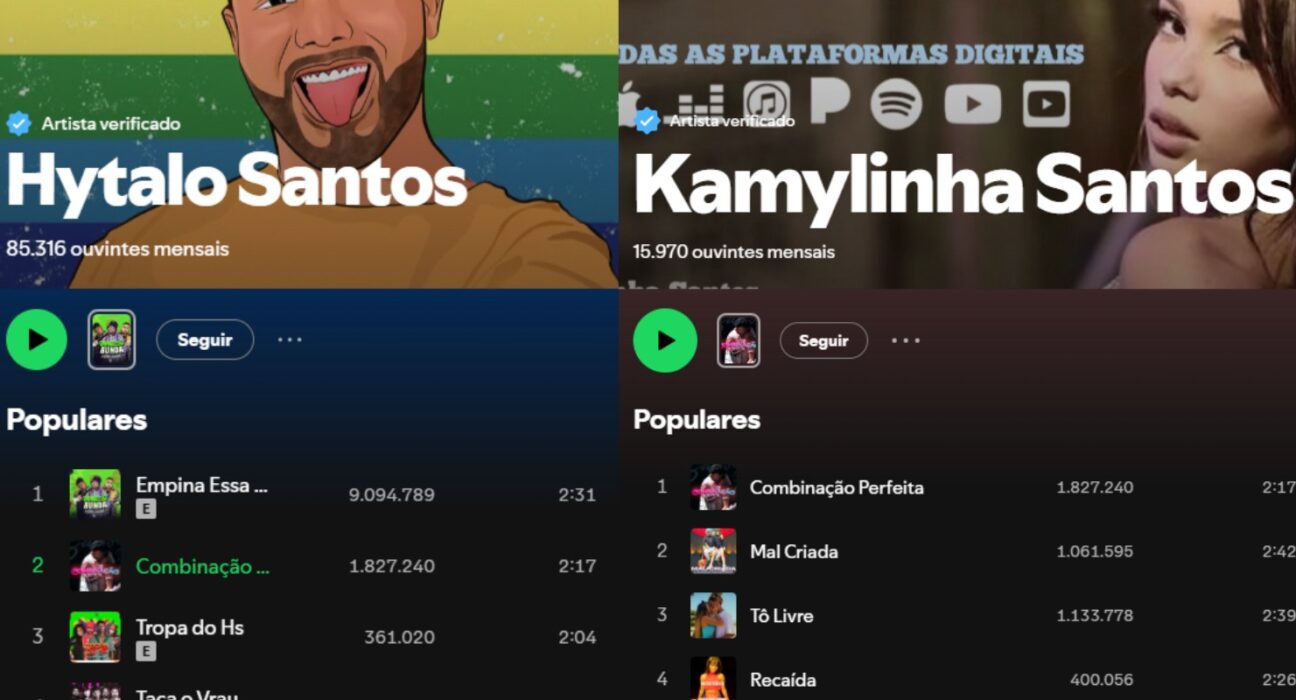Play Kamylinha Santos' popular tracks
The width and height of the screenshot is (1296, 700).
(665, 341)
